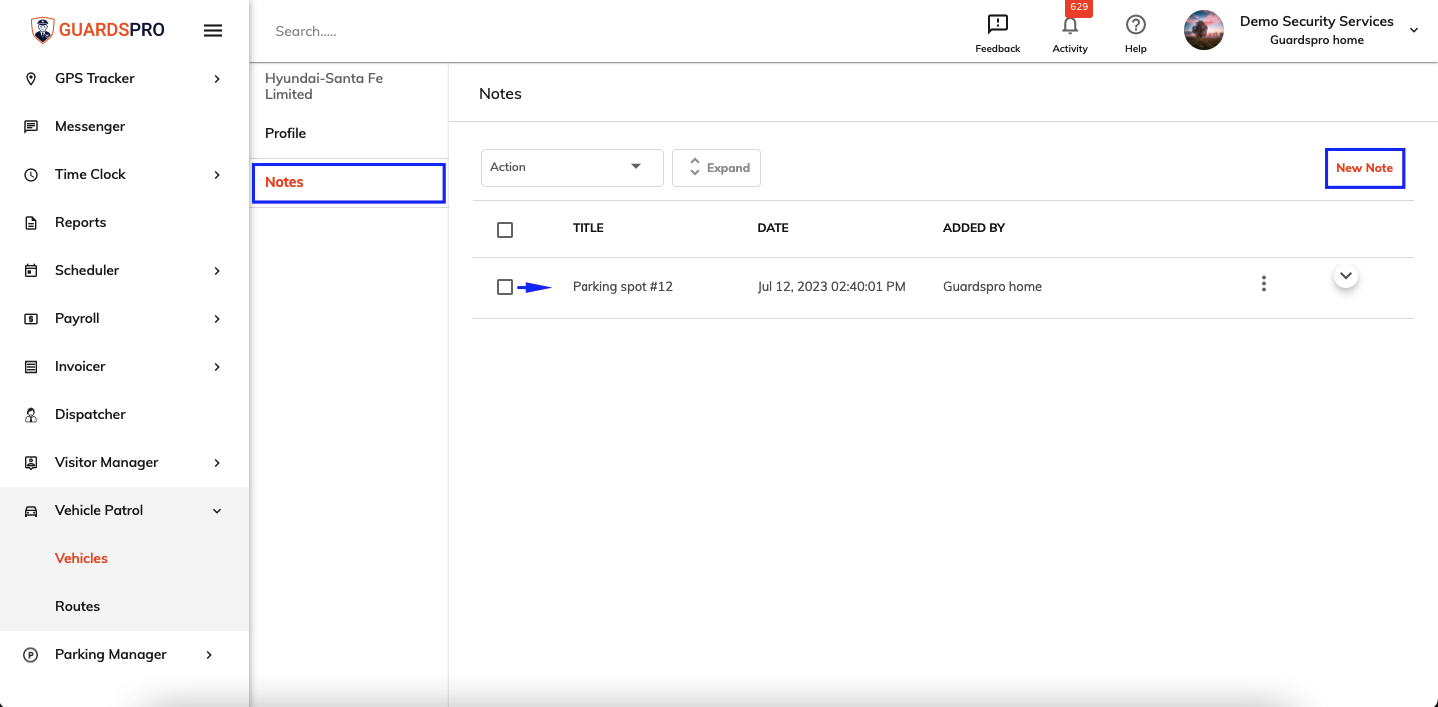
Task: Open the Action dropdown
Action: 572,167
